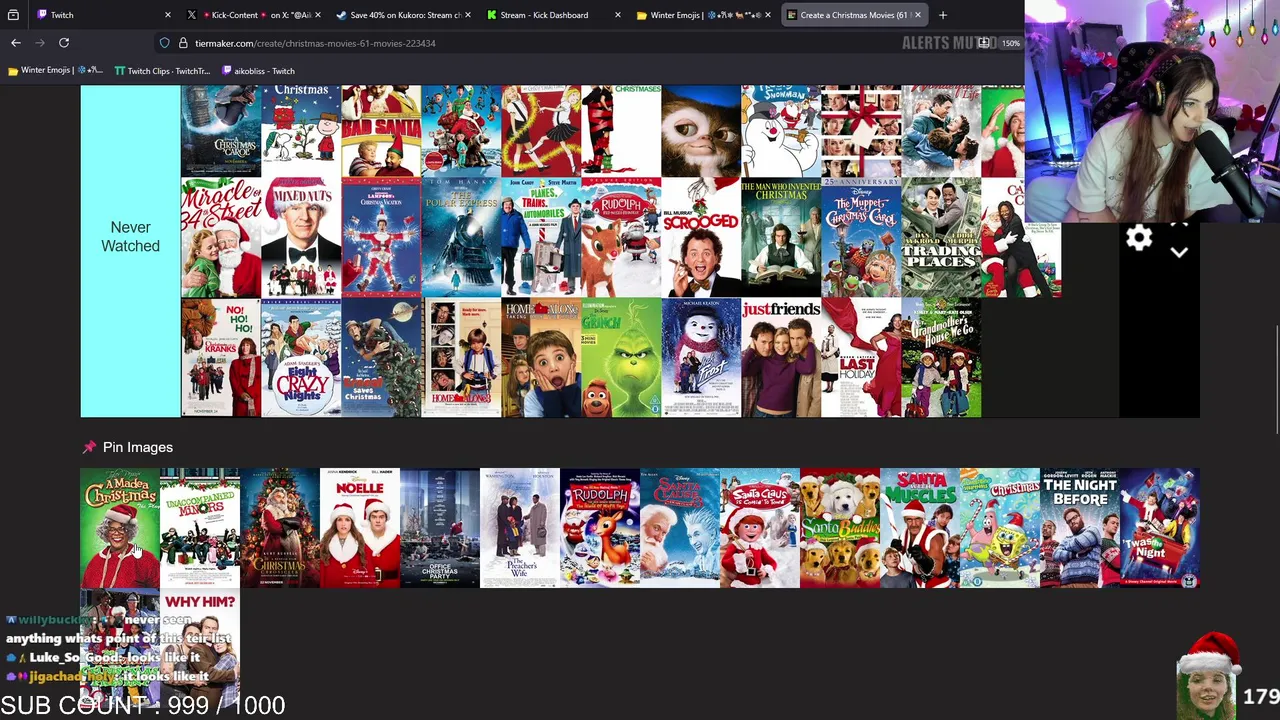The height and width of the screenshot is (720, 1280).
Task: Pick the Why Him? pinned image
Action: [200, 648]
